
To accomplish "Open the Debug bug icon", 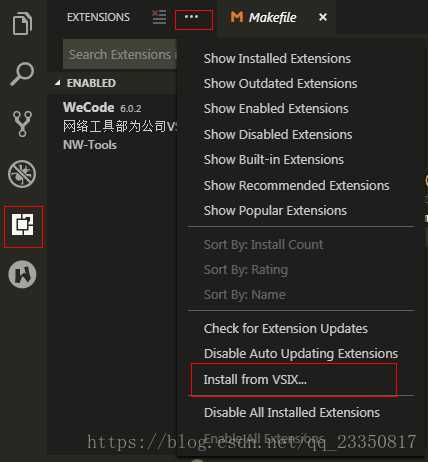I will (22, 174).
